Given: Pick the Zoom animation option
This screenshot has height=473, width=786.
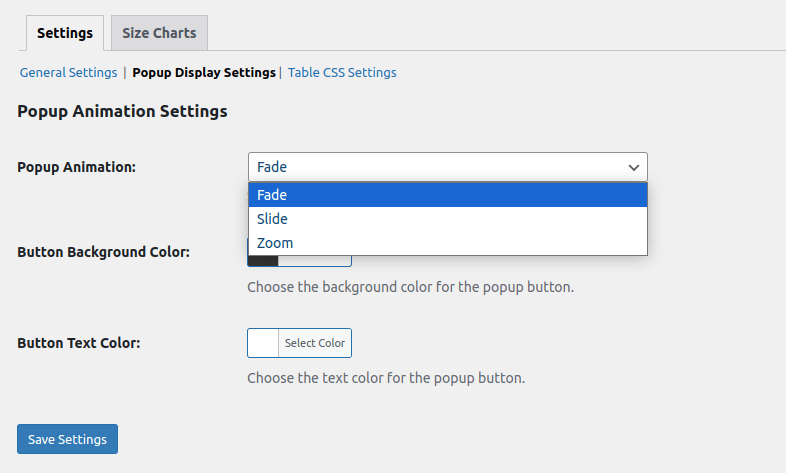Looking at the screenshot, I should click(447, 243).
